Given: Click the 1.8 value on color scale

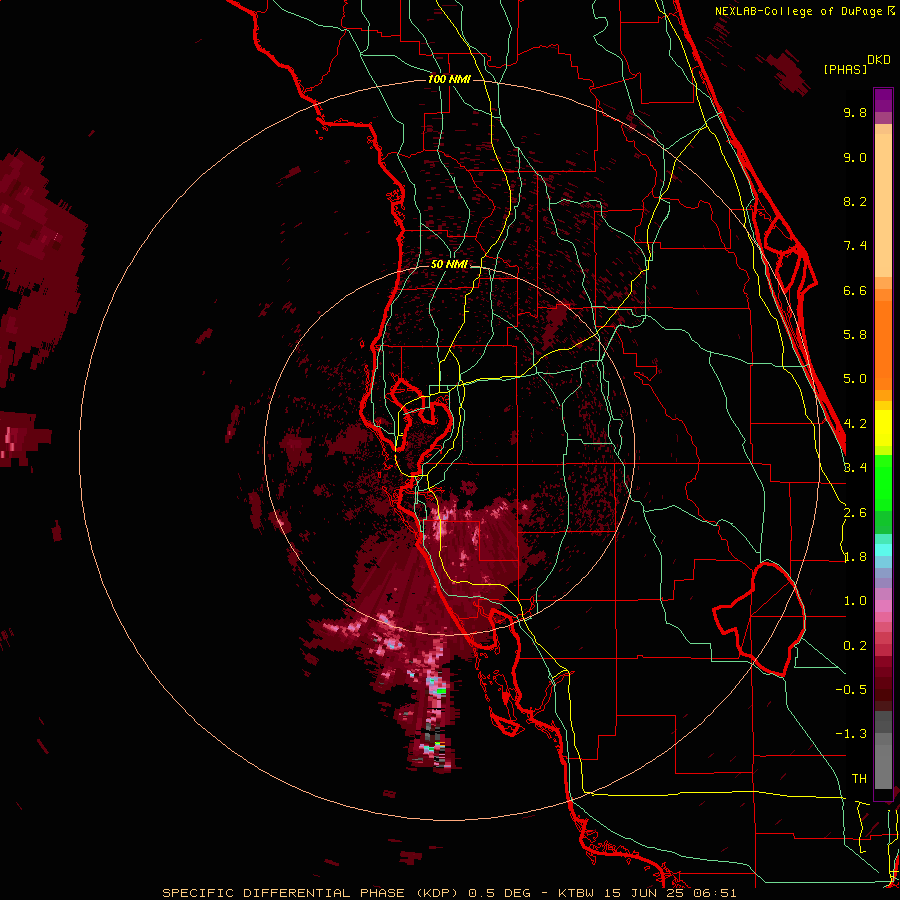Looking at the screenshot, I should coord(855,557).
